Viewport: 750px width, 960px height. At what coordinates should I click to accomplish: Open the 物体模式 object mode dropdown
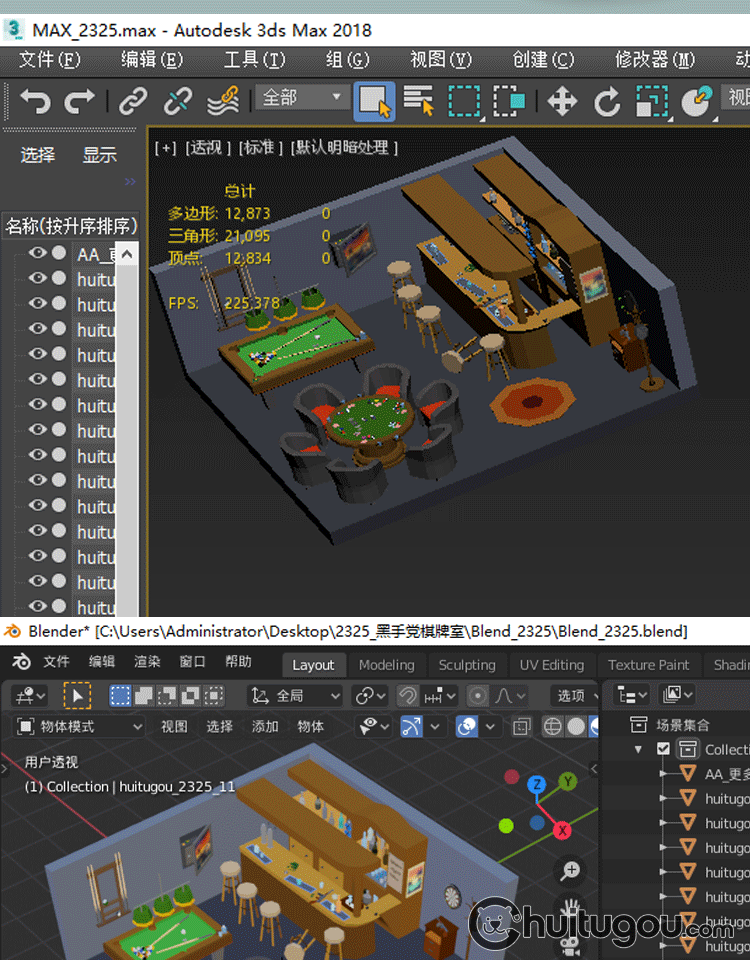pos(80,727)
